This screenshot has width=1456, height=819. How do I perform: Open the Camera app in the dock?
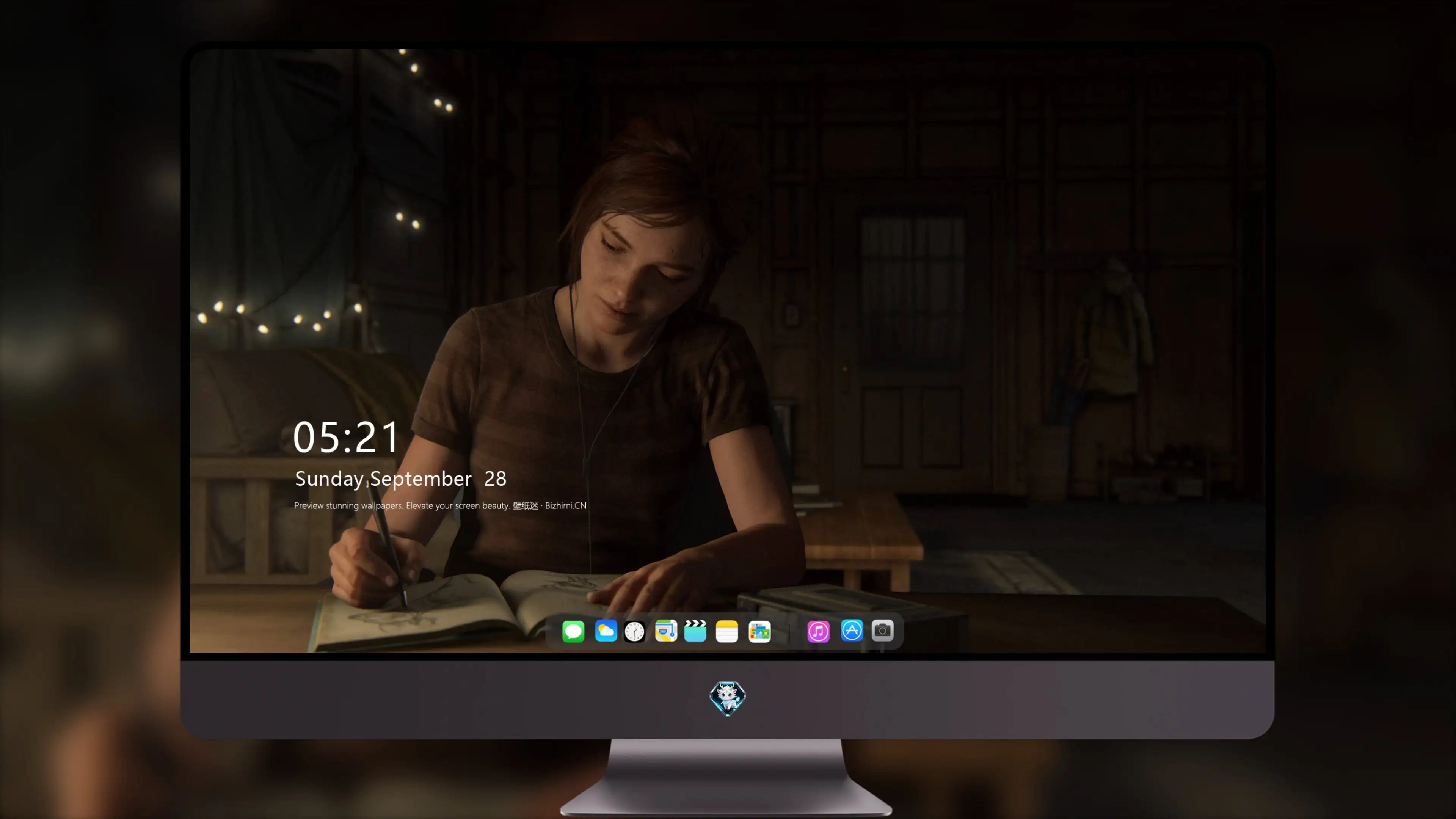tap(882, 631)
